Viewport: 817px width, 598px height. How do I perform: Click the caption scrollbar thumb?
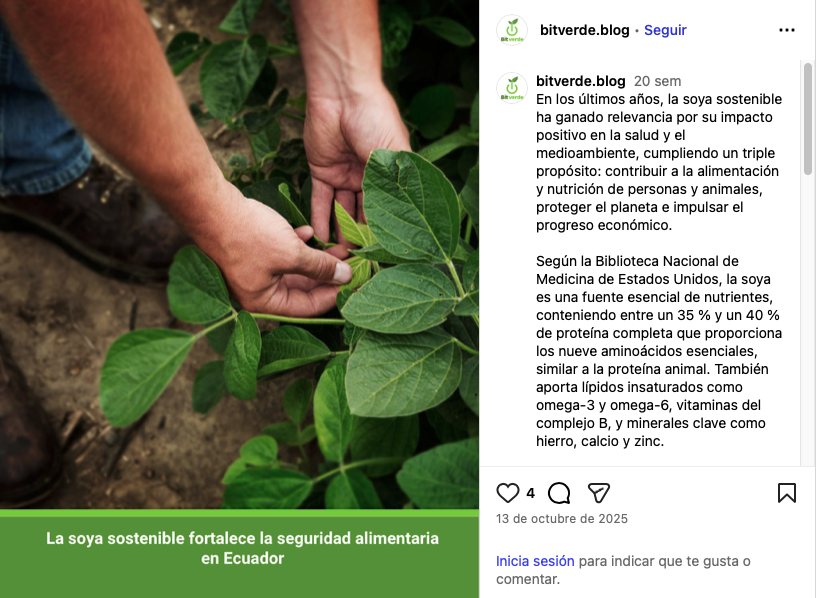808,119
